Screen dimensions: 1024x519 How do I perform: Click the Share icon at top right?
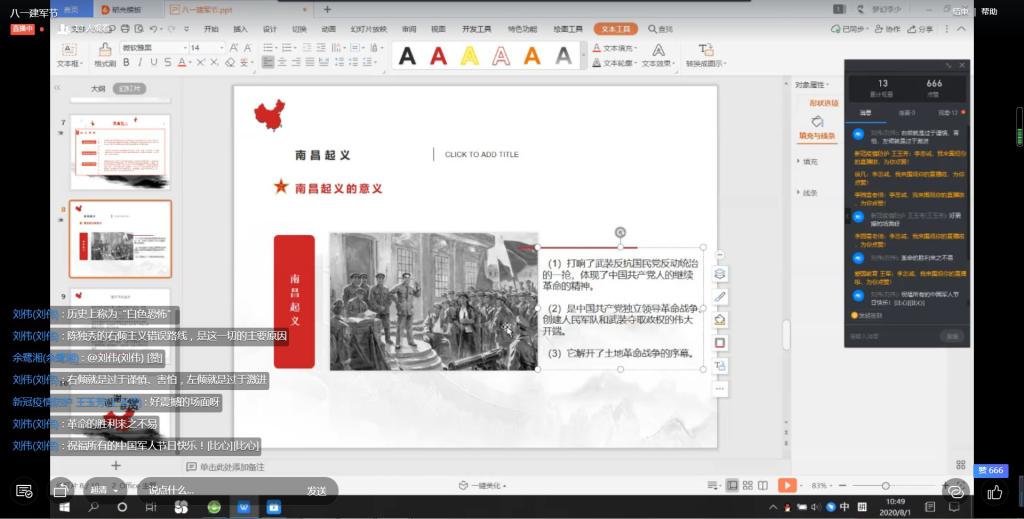(912, 29)
